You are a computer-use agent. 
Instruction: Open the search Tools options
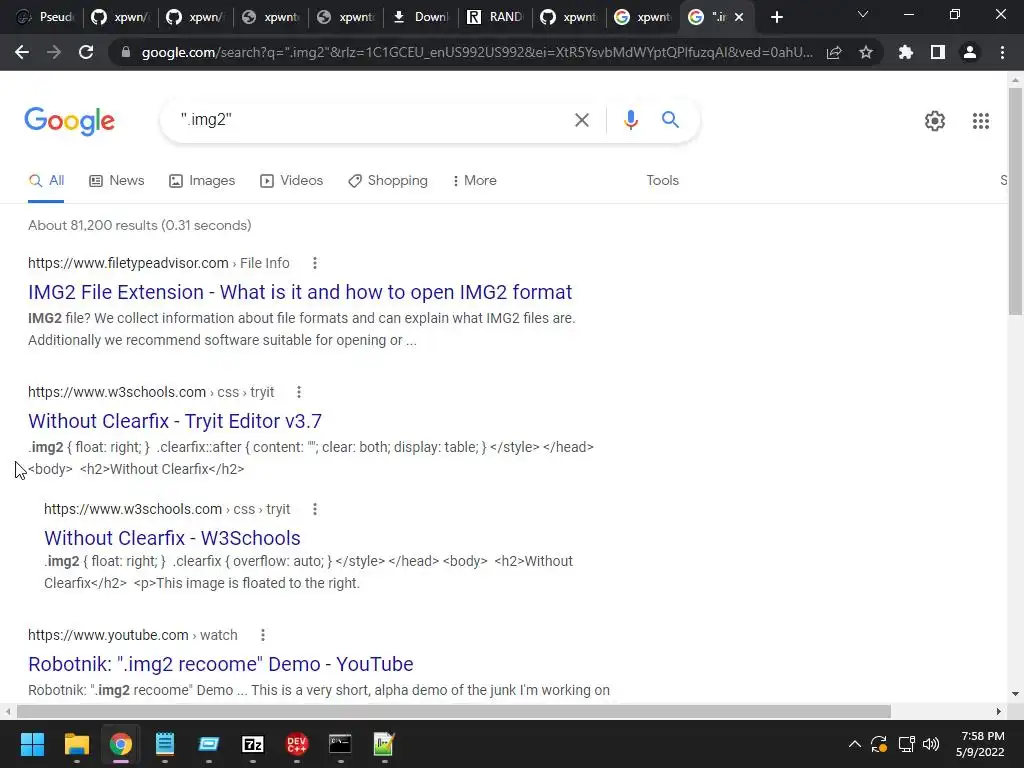(662, 181)
